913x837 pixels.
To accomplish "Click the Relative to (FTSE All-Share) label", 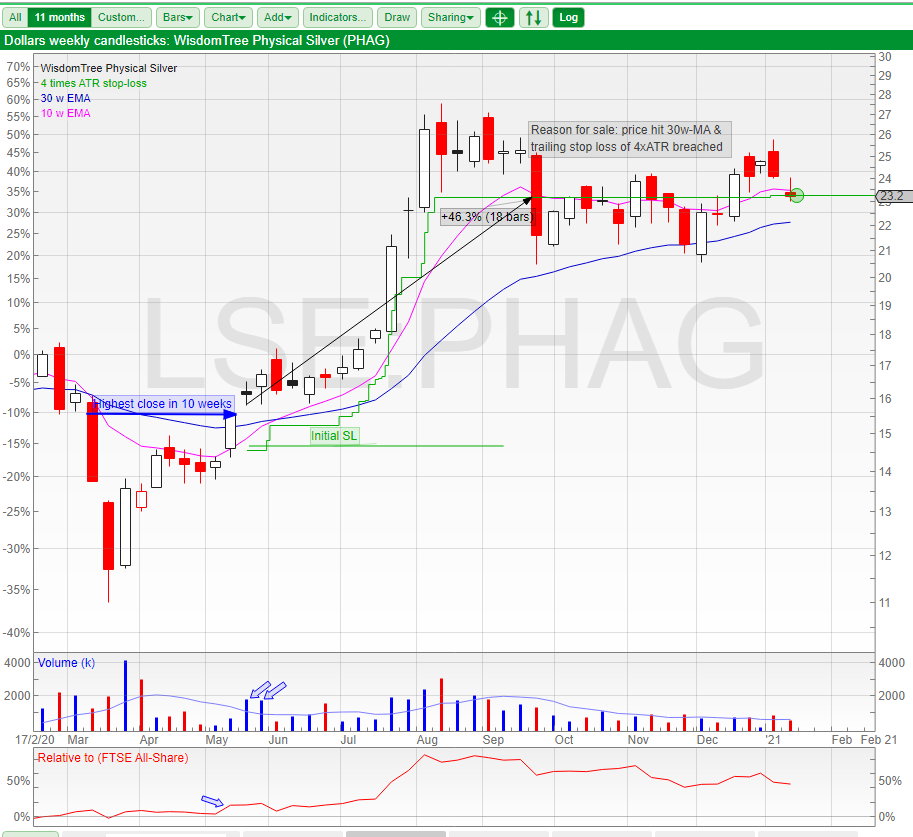I will coord(113,758).
